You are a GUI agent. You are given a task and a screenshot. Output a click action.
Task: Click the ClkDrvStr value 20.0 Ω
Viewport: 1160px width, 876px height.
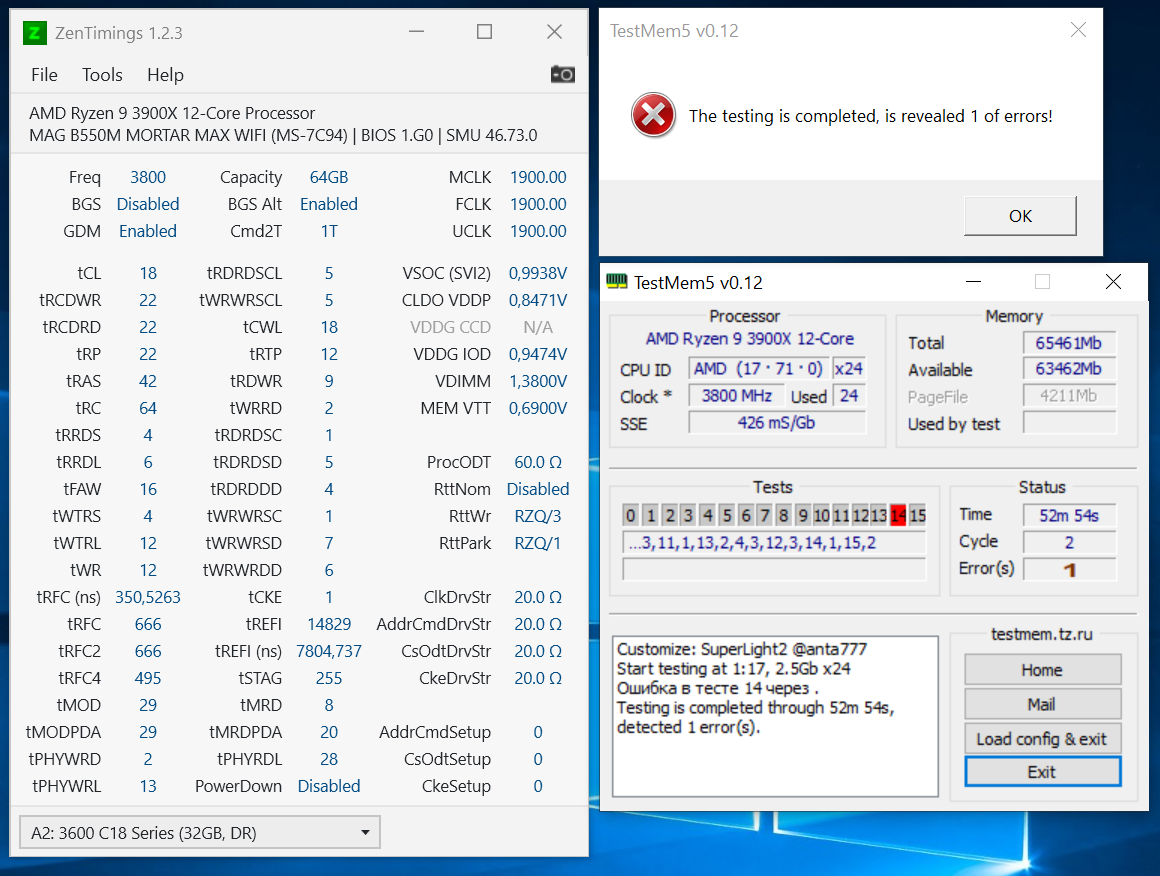538,597
